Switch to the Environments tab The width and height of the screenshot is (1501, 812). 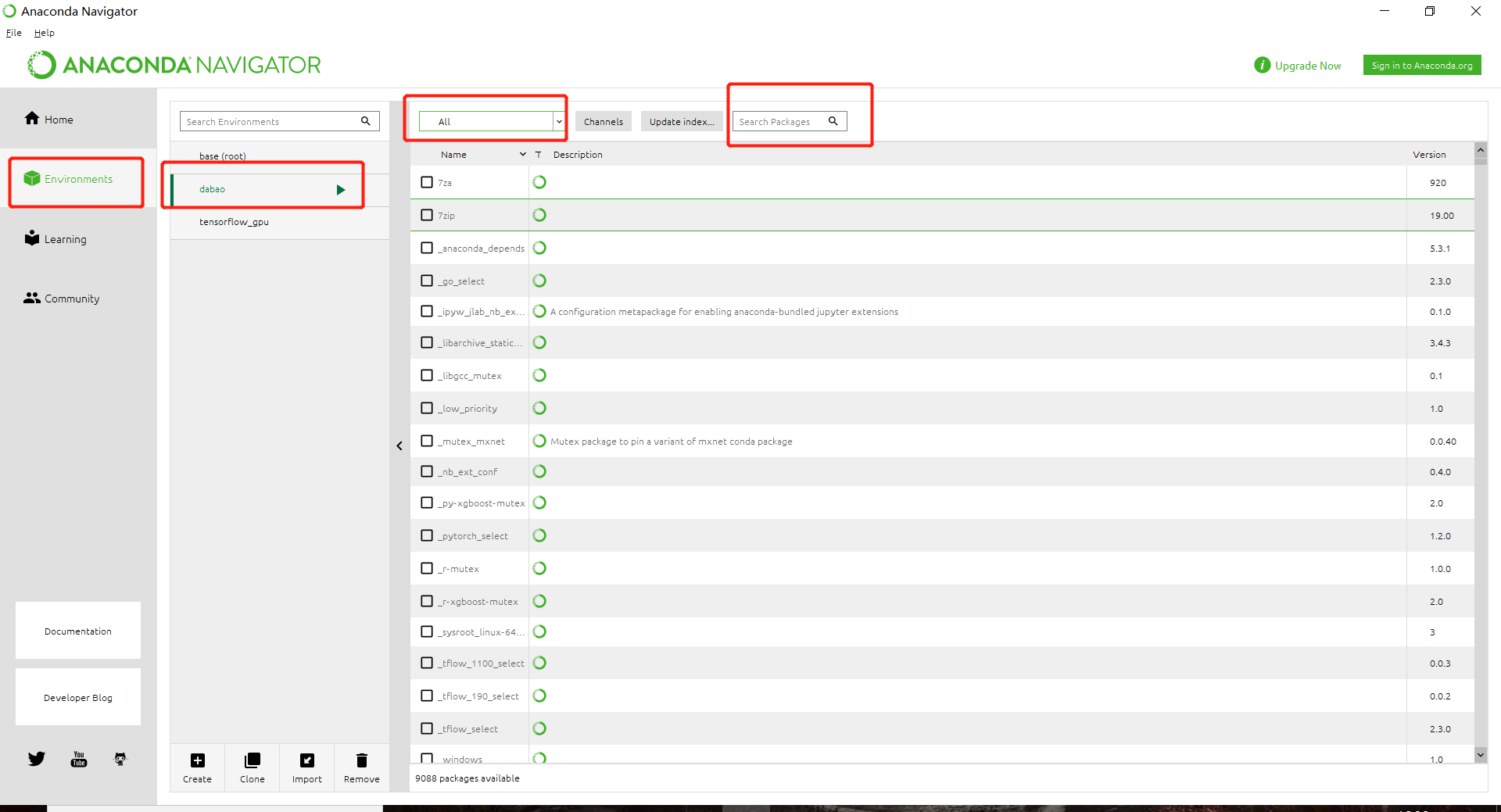pyautogui.click(x=78, y=179)
